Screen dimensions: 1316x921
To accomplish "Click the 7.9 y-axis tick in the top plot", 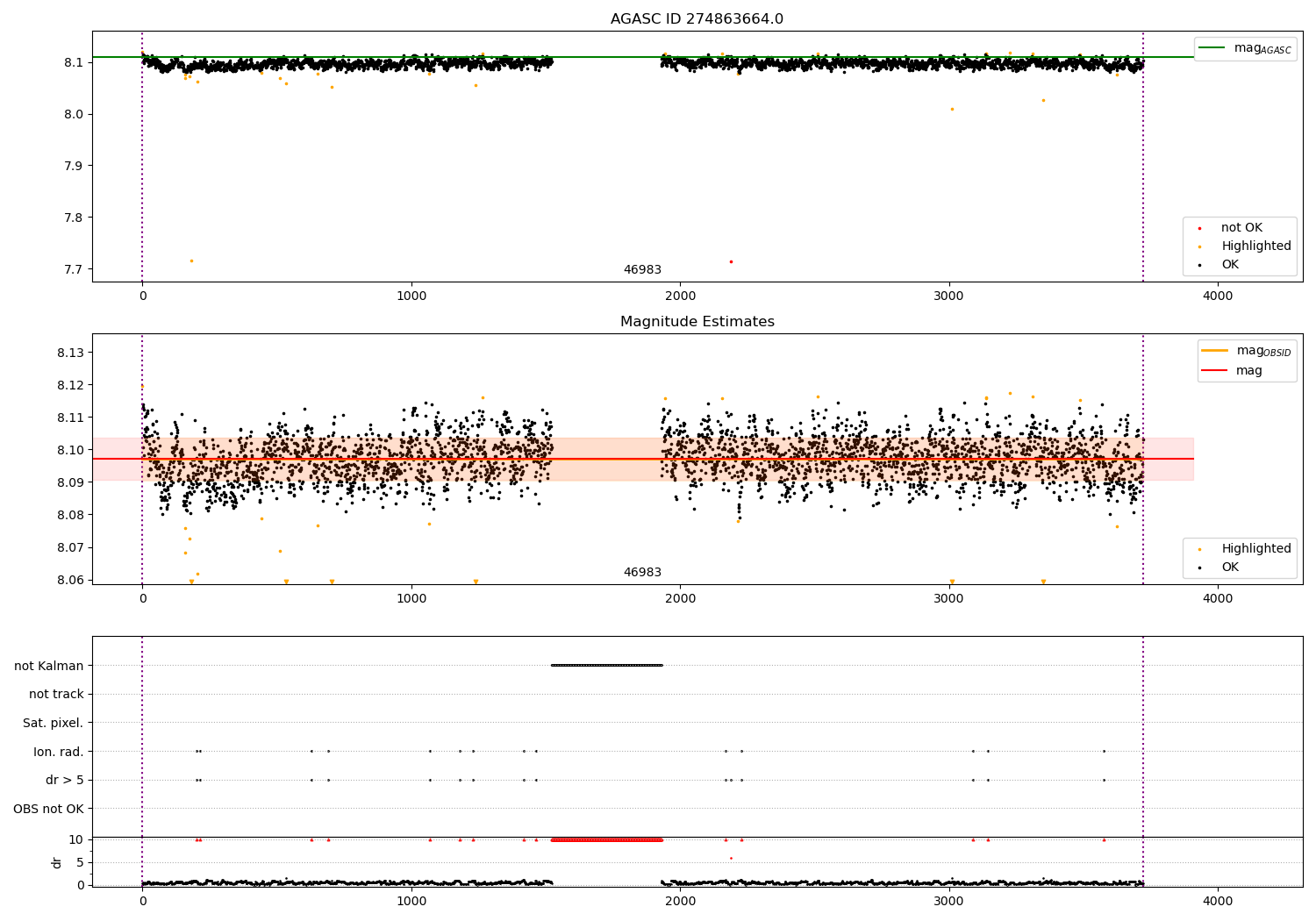I will coord(74,166).
